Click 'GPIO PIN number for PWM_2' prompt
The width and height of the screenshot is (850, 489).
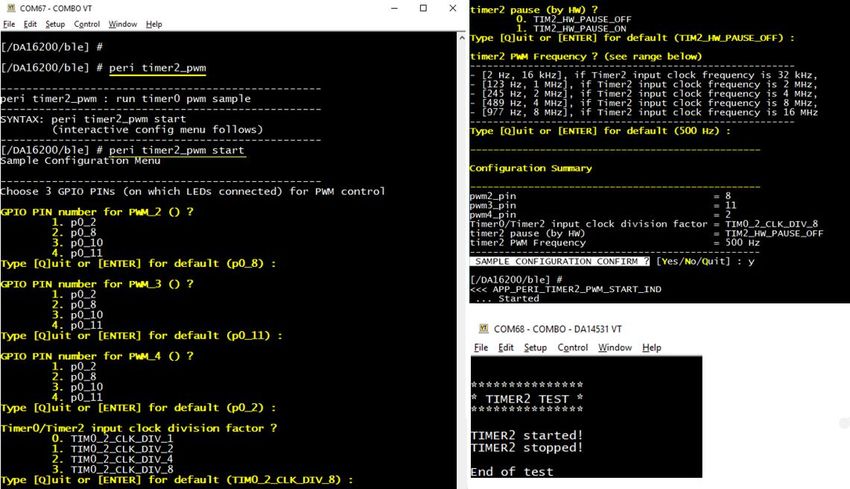[97, 211]
